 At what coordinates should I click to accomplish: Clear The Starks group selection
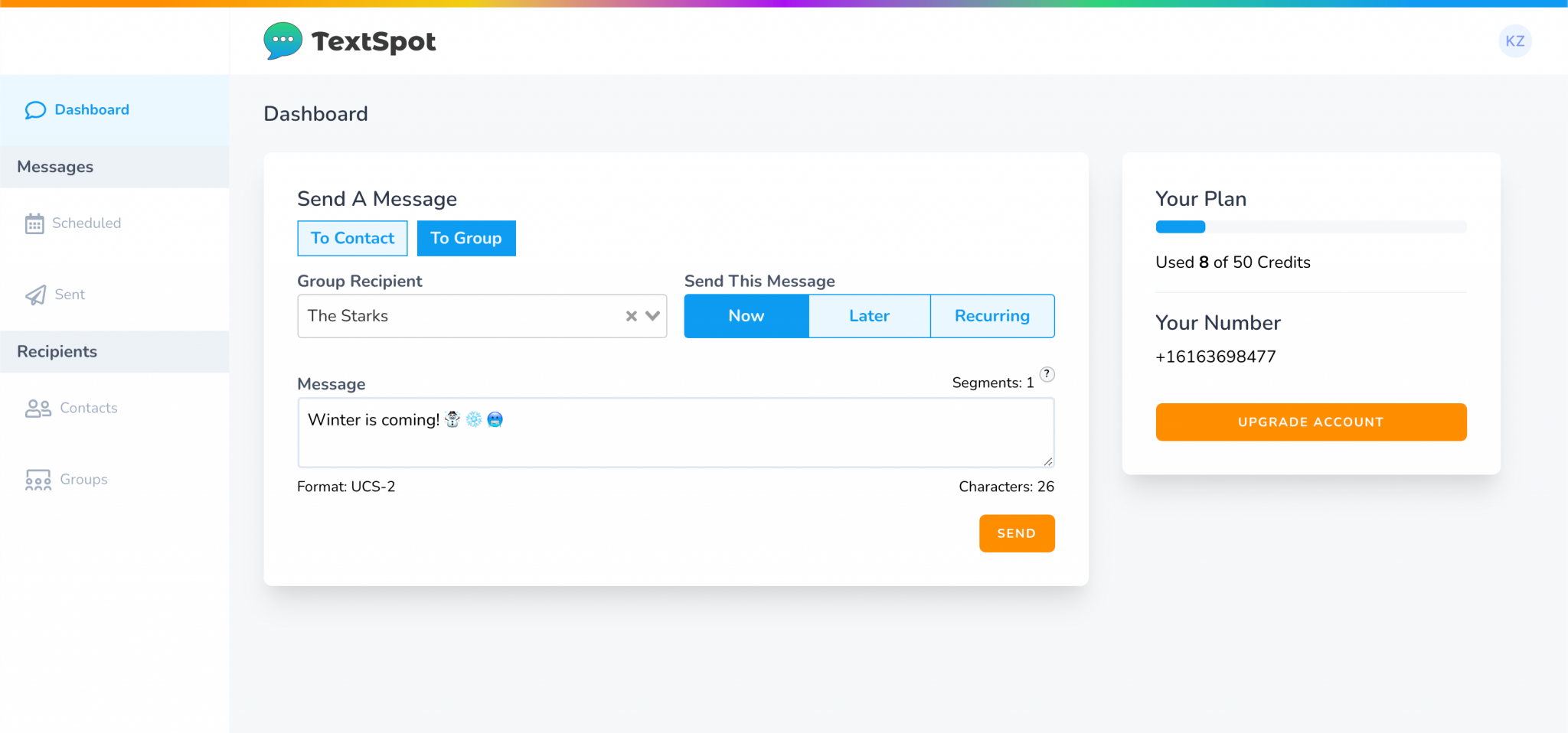[631, 316]
